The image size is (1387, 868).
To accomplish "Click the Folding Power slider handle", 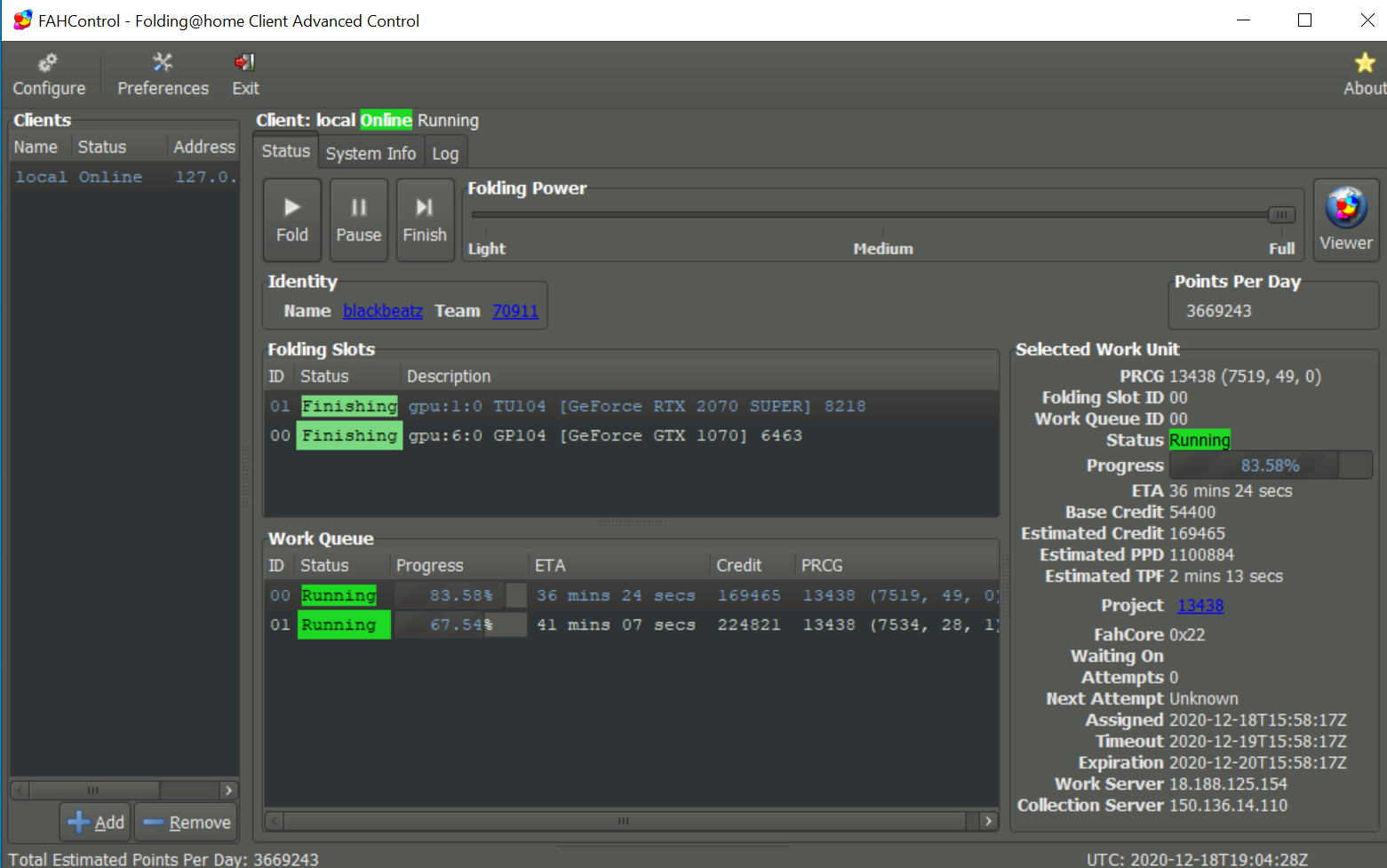I will [1281, 214].
